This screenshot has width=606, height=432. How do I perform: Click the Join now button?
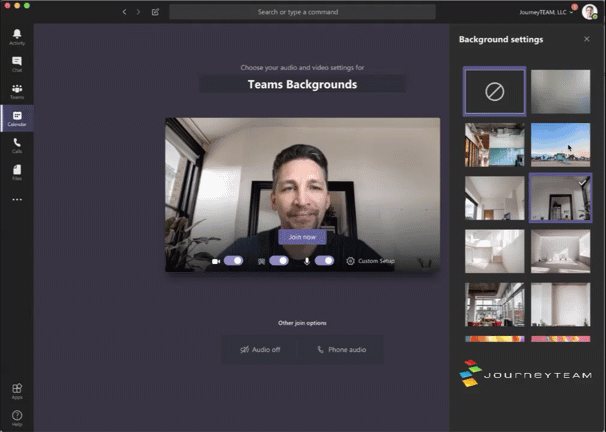click(302, 237)
